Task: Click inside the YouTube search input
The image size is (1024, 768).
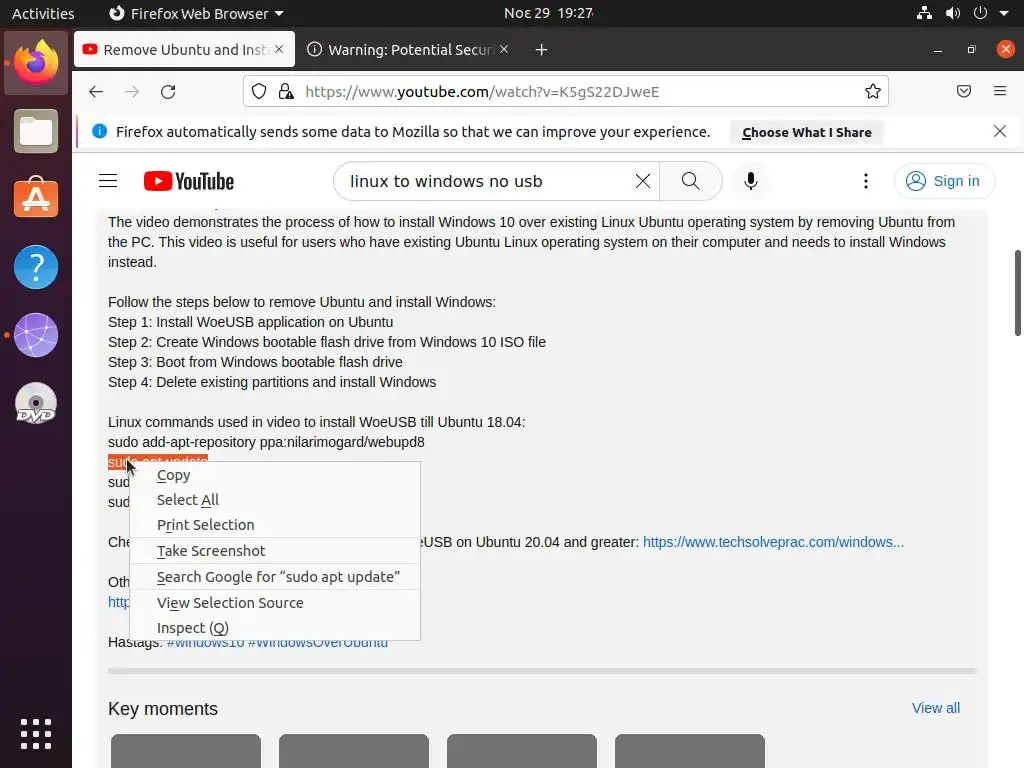Action: tap(490, 181)
